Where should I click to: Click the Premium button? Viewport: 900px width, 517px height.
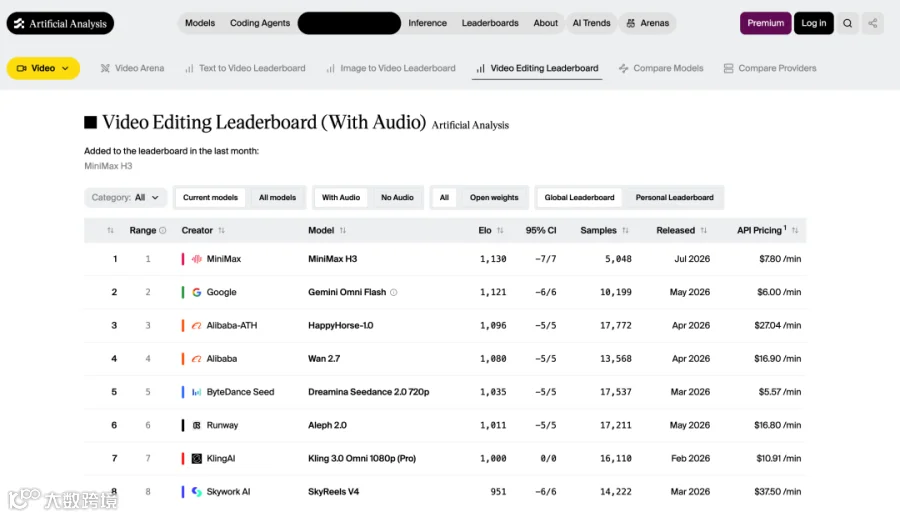[765, 24]
